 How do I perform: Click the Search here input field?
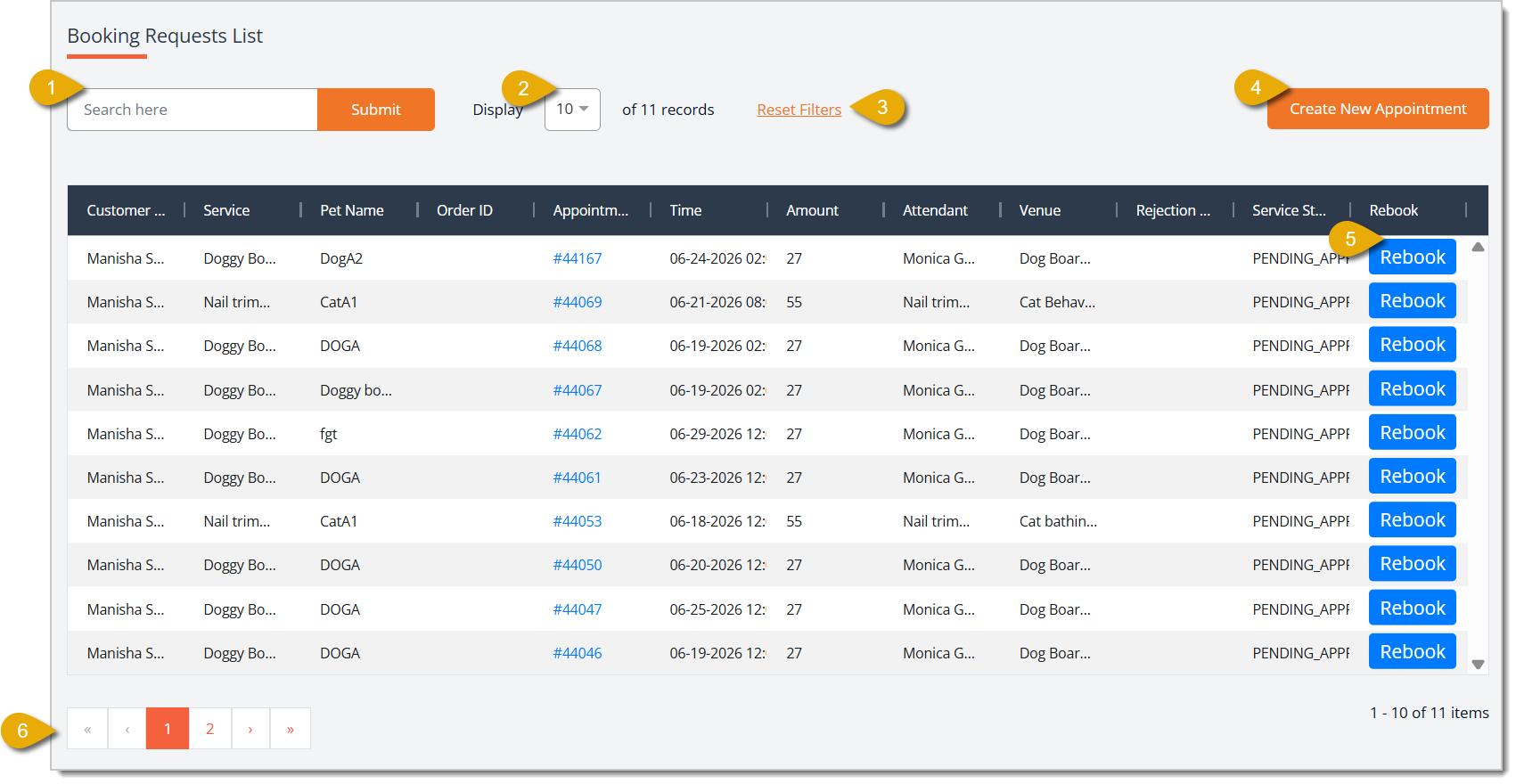(x=193, y=110)
